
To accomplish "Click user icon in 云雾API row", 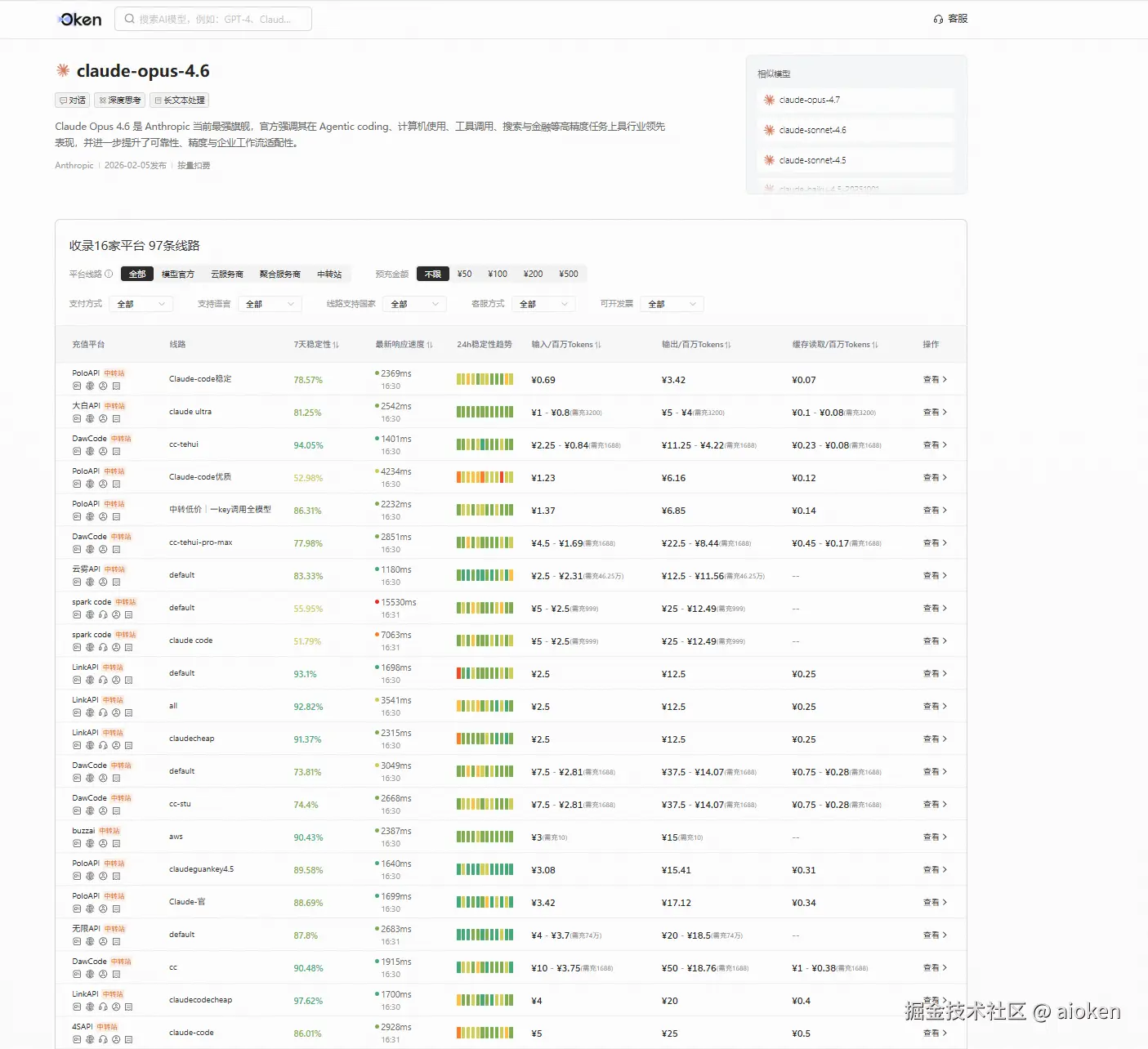I will [103, 582].
